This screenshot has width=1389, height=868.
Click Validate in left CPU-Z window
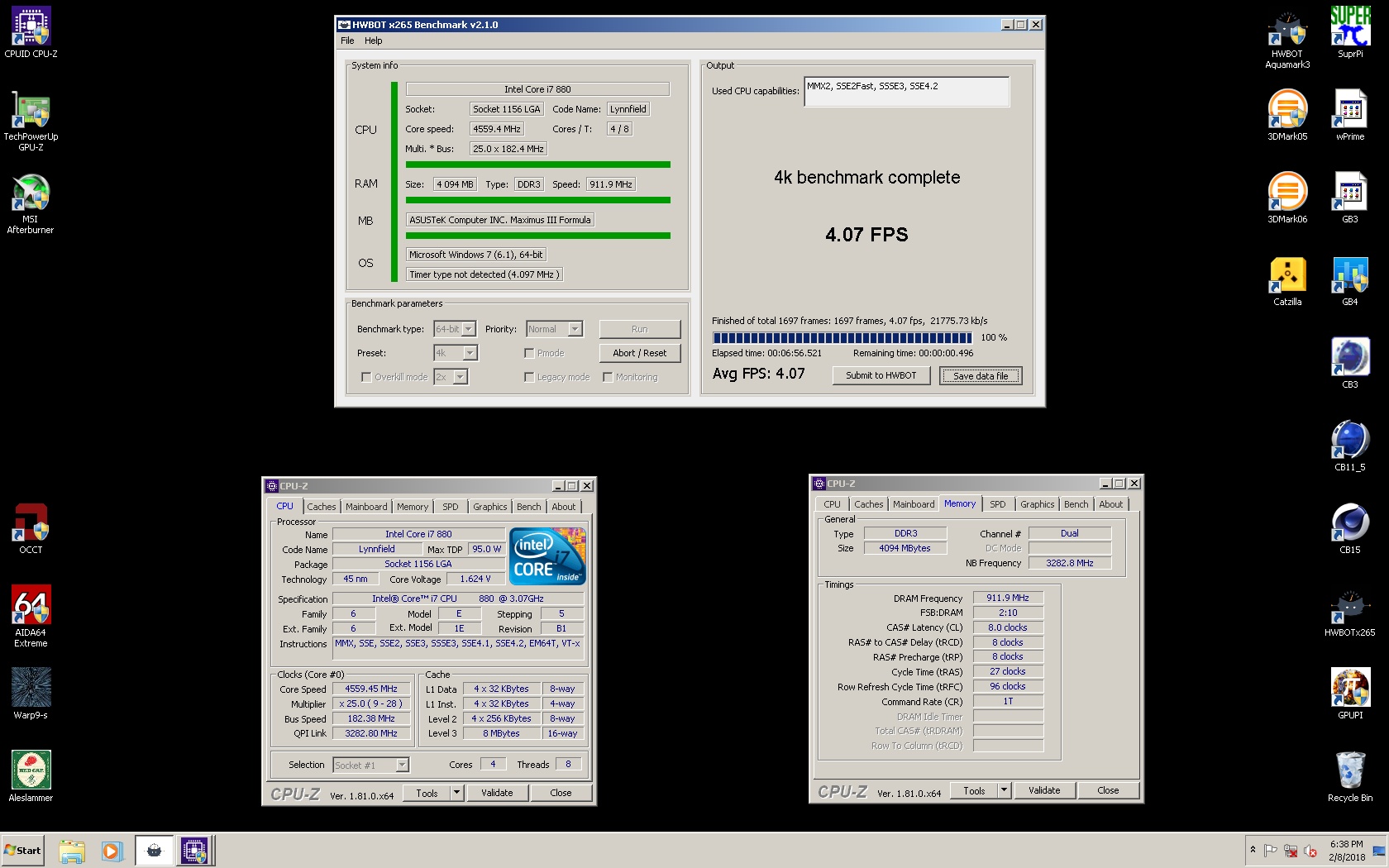[497, 793]
